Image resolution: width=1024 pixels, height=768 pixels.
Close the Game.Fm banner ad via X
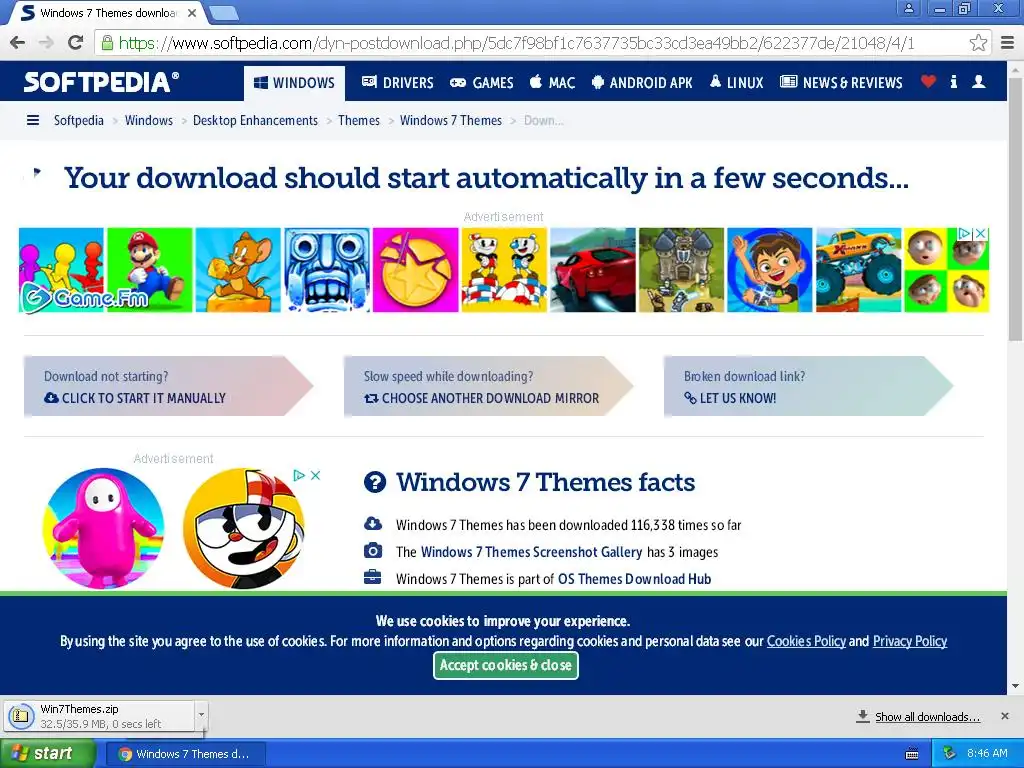tap(981, 233)
